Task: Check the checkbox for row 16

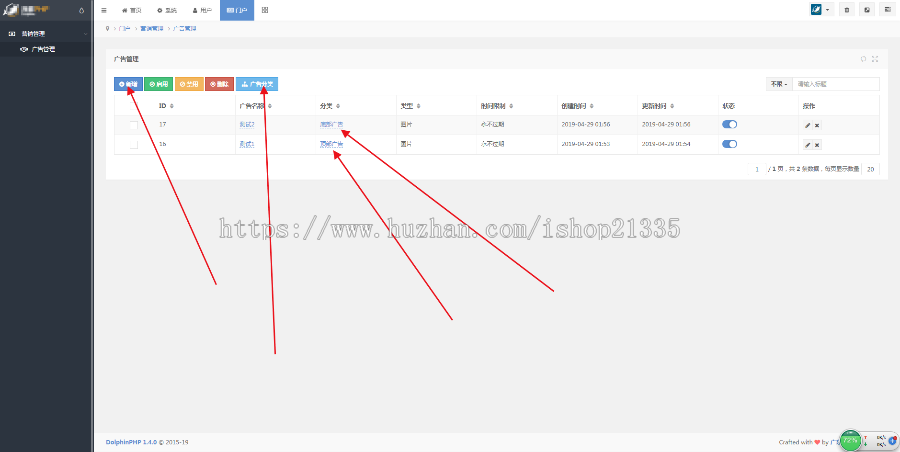Action: [x=133, y=145]
